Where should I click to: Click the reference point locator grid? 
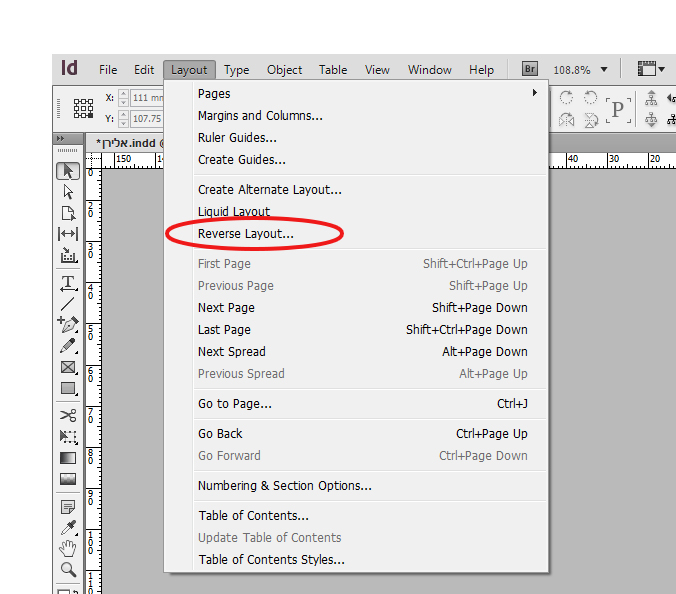[x=83, y=108]
